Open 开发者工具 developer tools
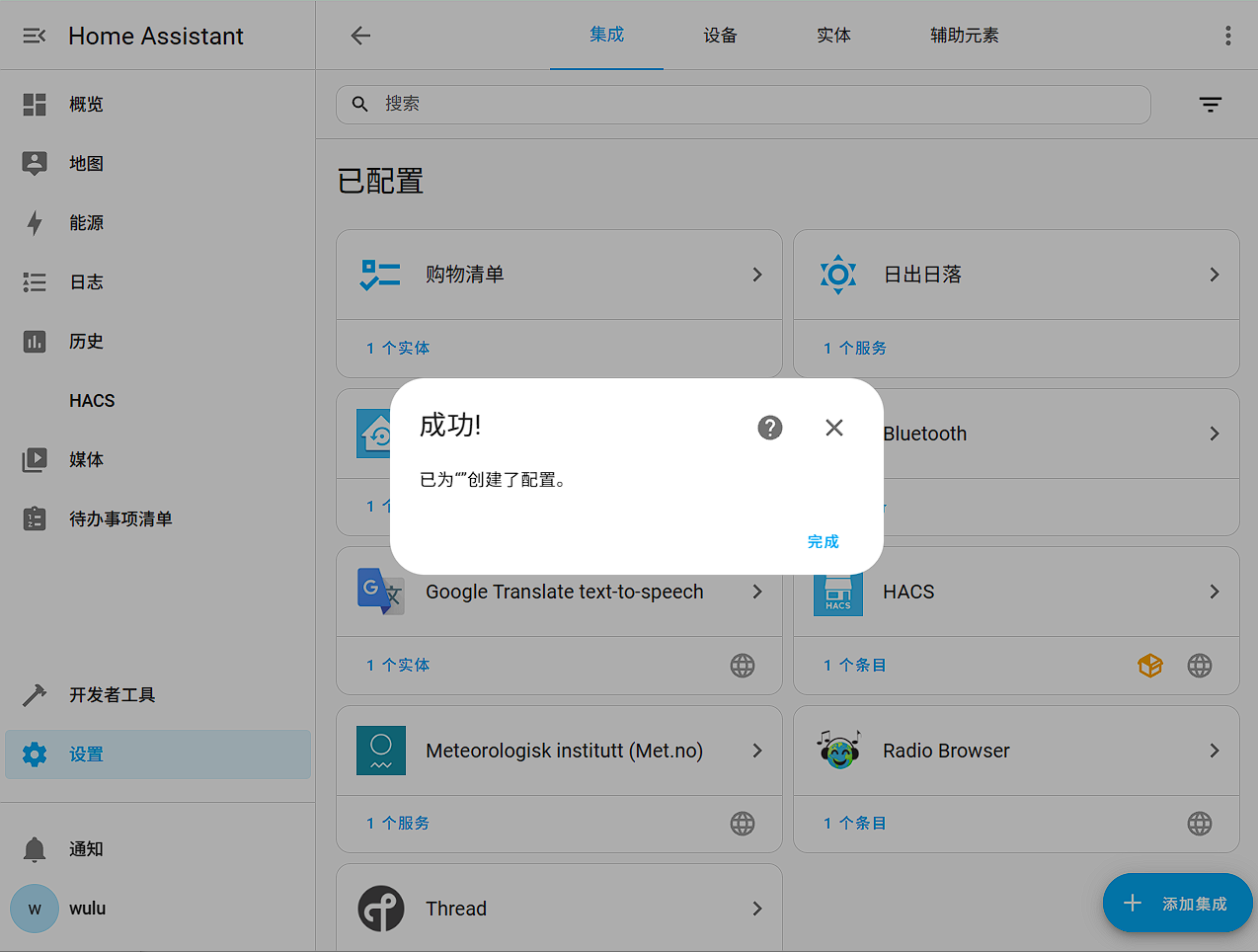The image size is (1258, 952). tap(158, 694)
